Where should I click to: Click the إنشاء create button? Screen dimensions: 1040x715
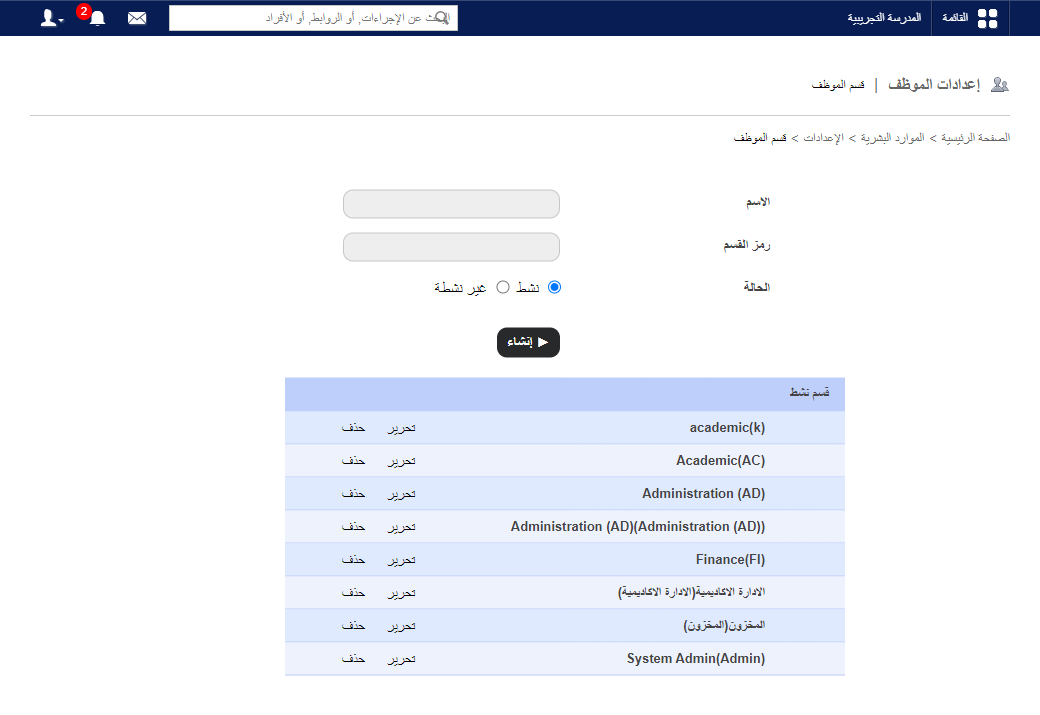coord(528,342)
